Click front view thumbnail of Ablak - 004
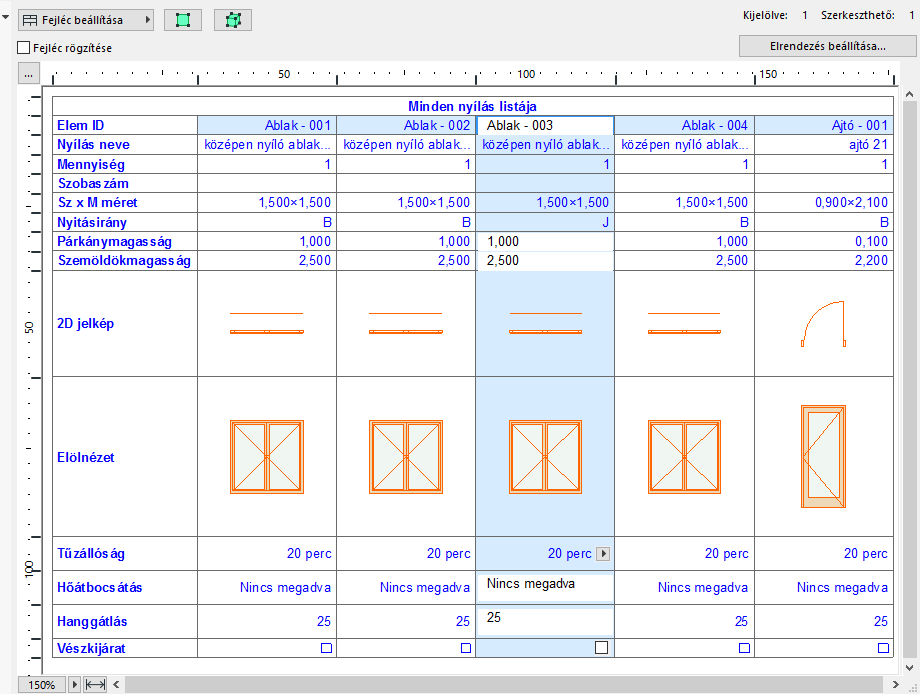Viewport: 920px width, 694px height. [x=684, y=457]
